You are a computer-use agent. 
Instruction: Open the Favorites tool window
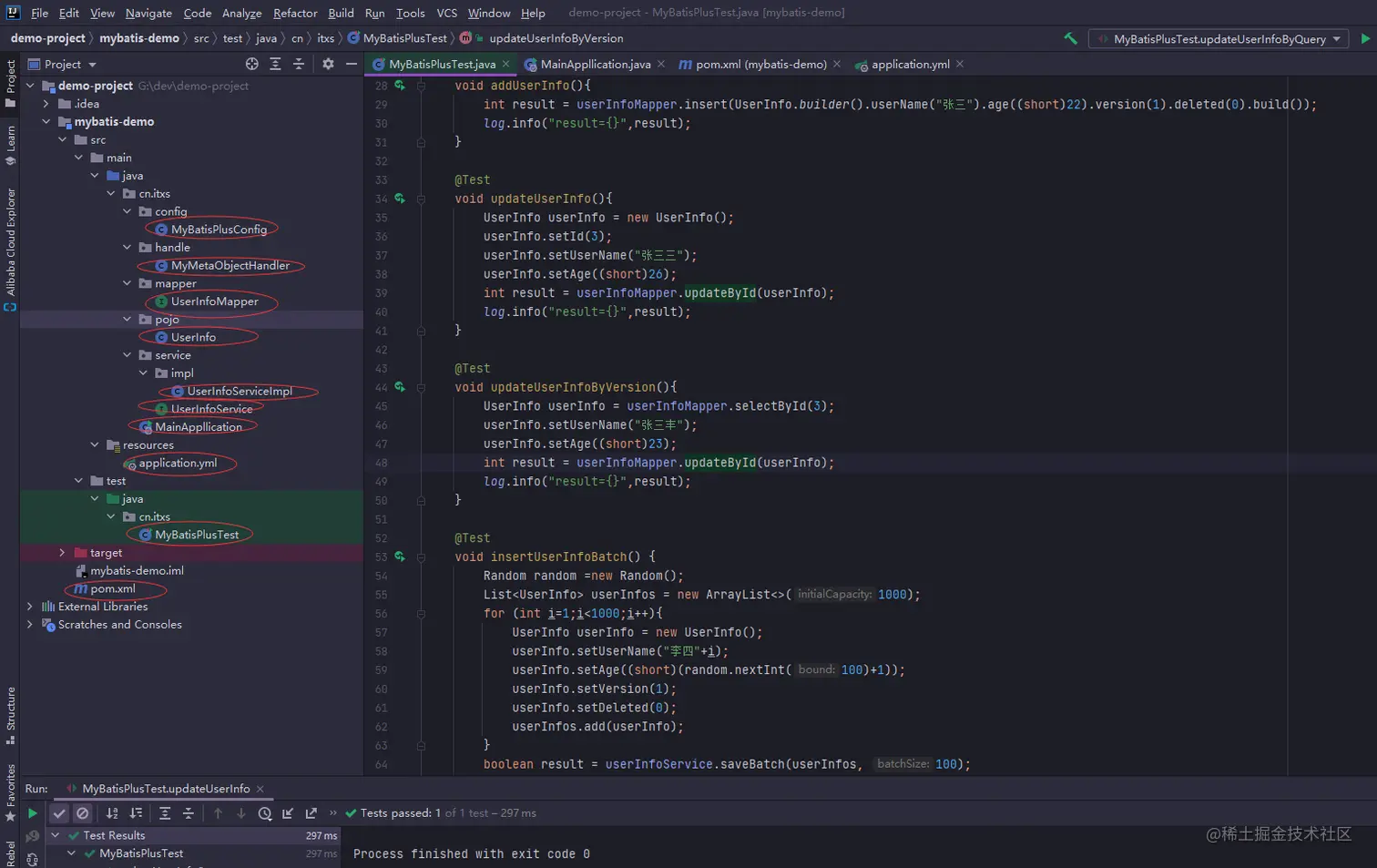point(10,792)
